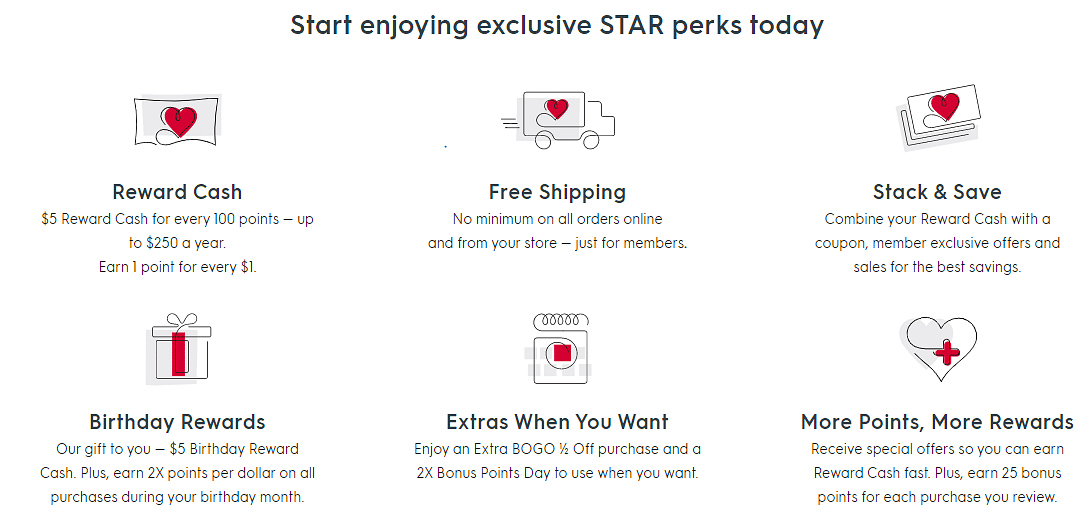Click the heart with plus sign icon
The width and height of the screenshot is (1084, 512).
pos(937,348)
